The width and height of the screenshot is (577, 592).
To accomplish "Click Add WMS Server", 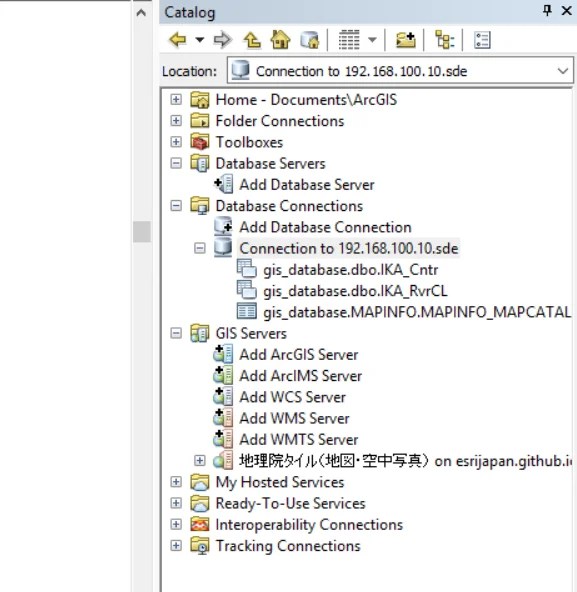I will tap(294, 418).
